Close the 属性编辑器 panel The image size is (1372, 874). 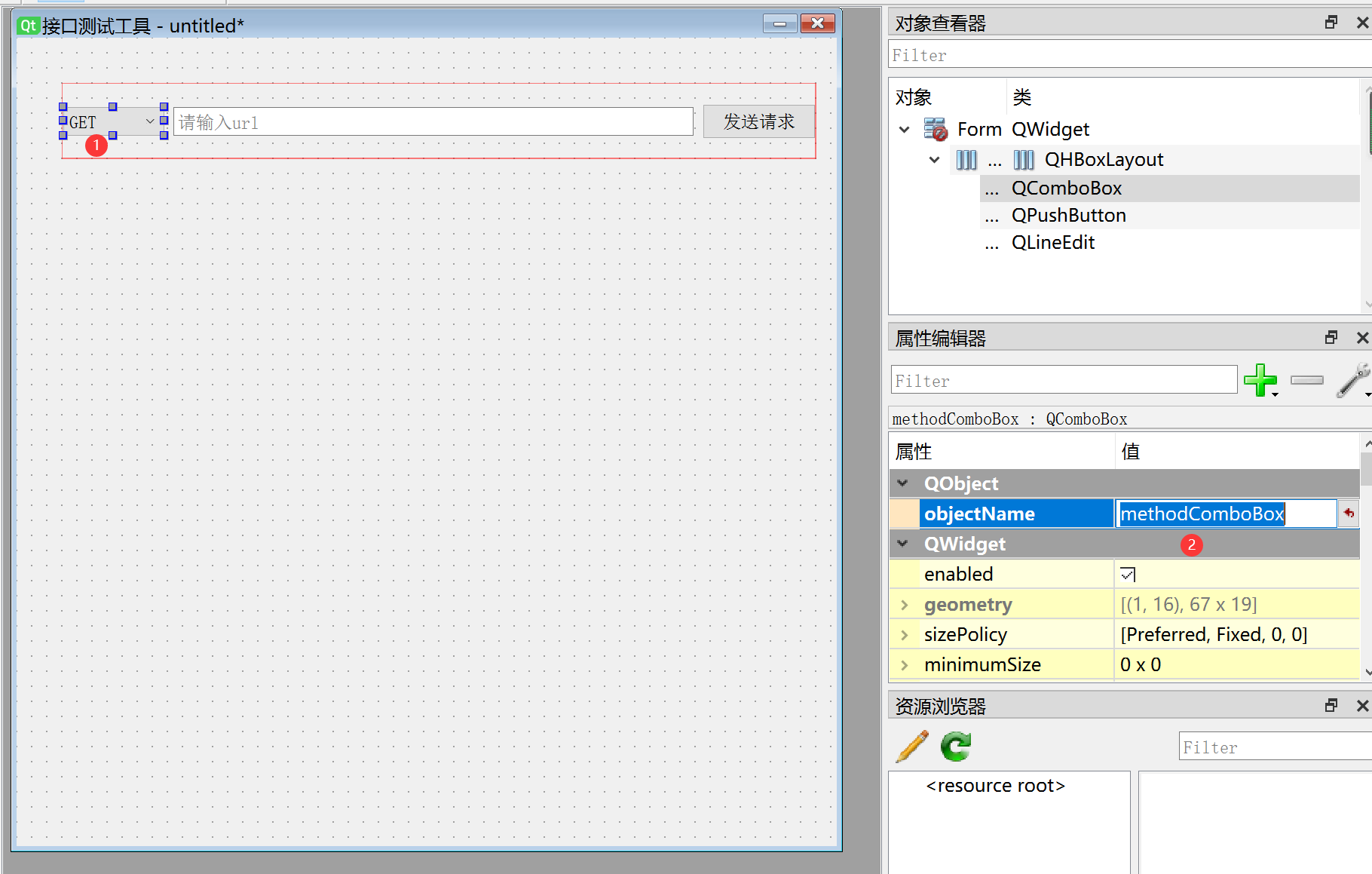tap(1362, 337)
